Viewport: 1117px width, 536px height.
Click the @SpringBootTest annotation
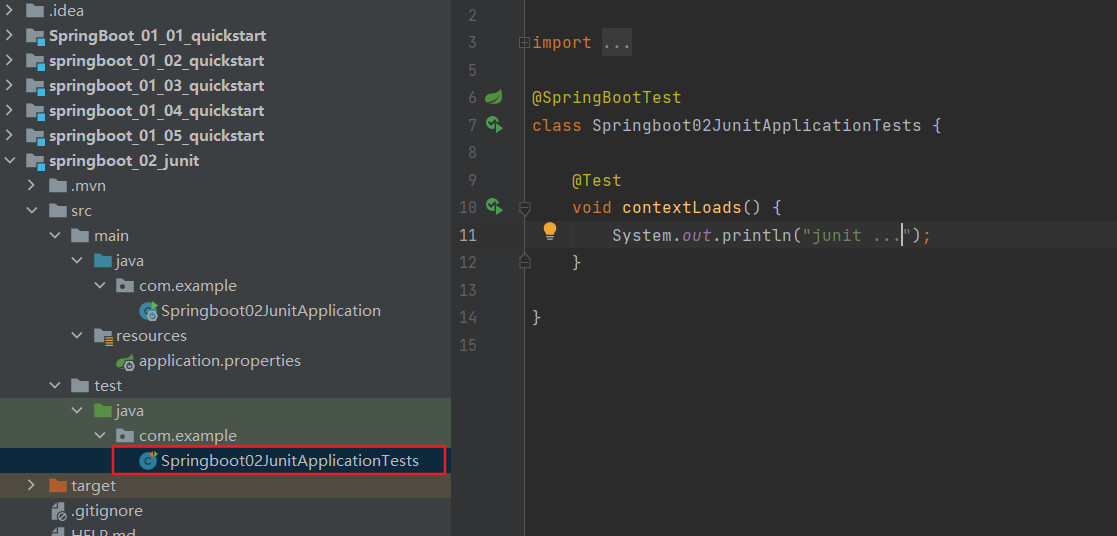click(606, 98)
